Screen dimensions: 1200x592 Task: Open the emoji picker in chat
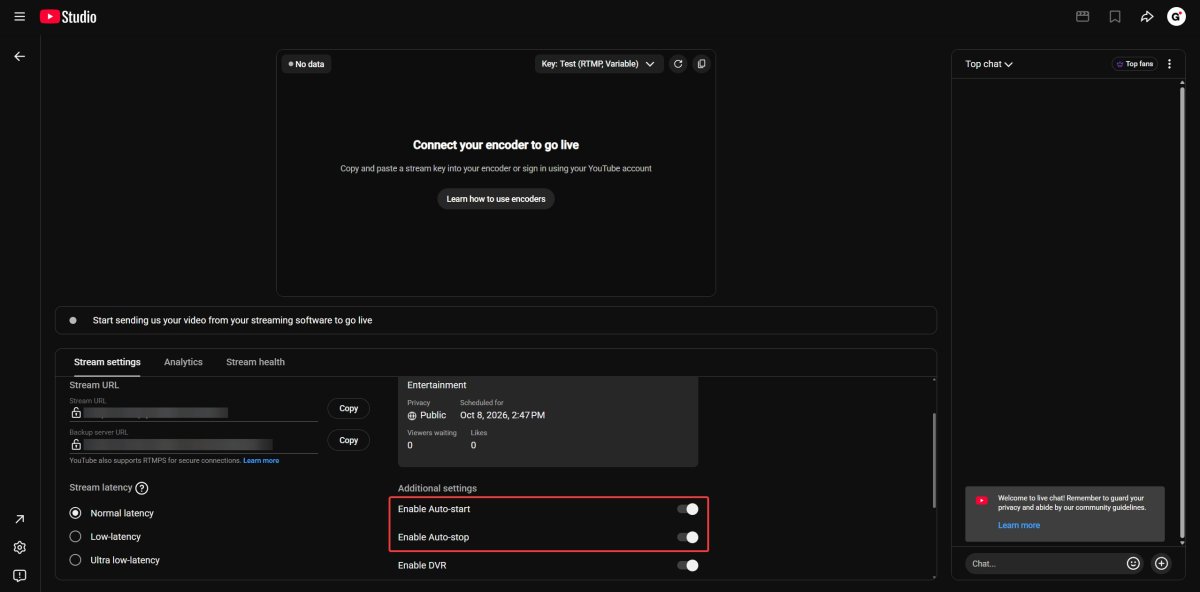pyautogui.click(x=1133, y=563)
